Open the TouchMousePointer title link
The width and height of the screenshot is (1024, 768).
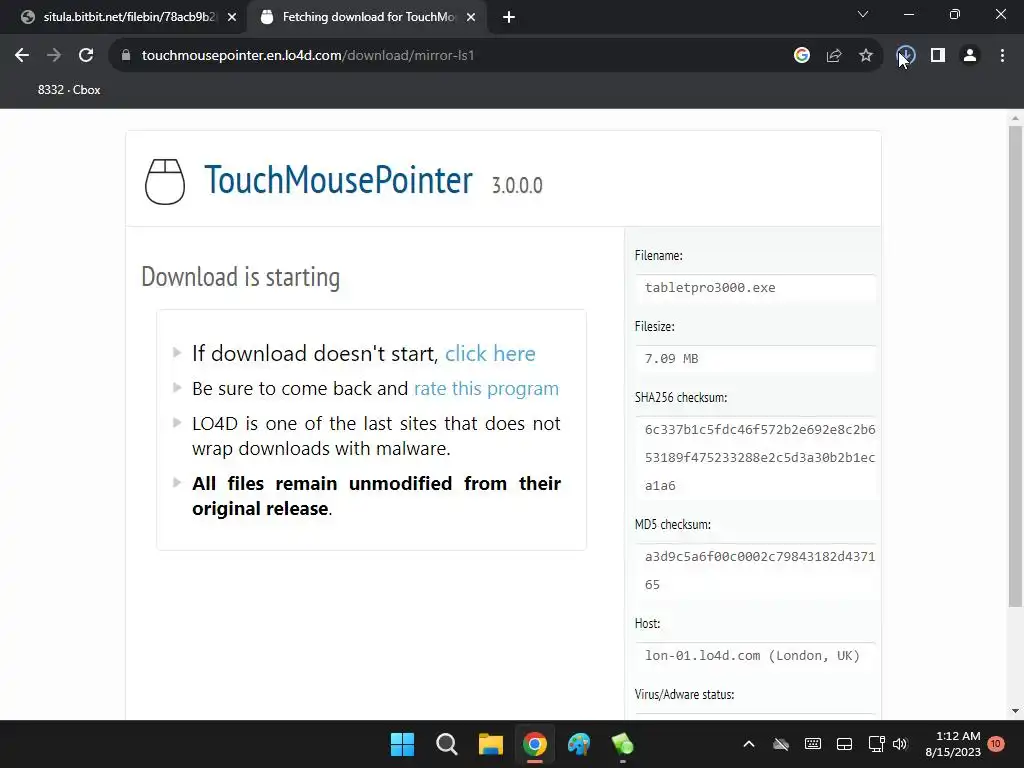pyautogui.click(x=338, y=180)
